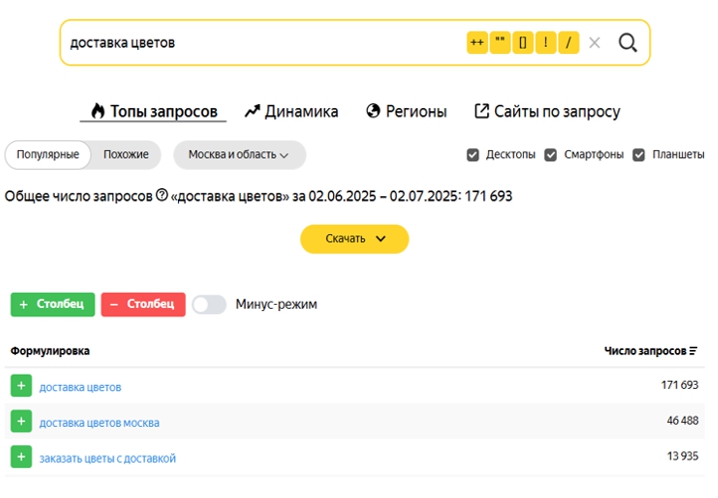Click the square brackets operator button
718x498 pixels.
click(x=523, y=43)
